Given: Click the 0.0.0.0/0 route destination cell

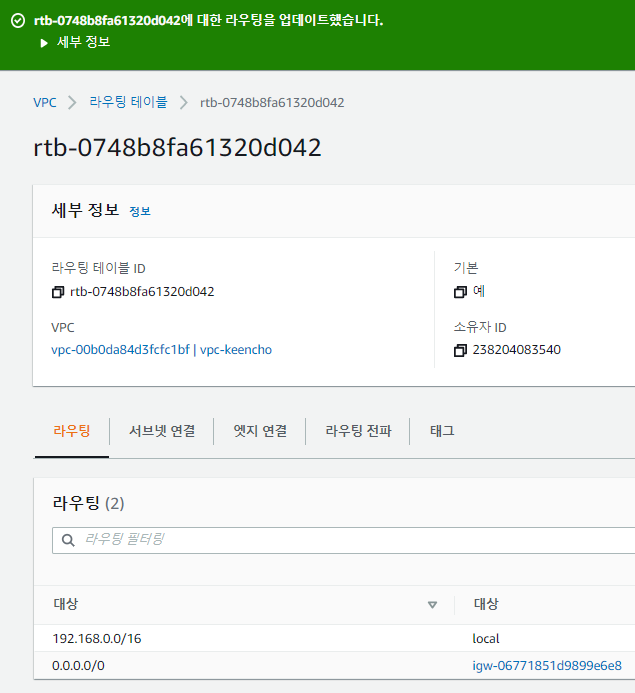Looking at the screenshot, I should 78,666.
